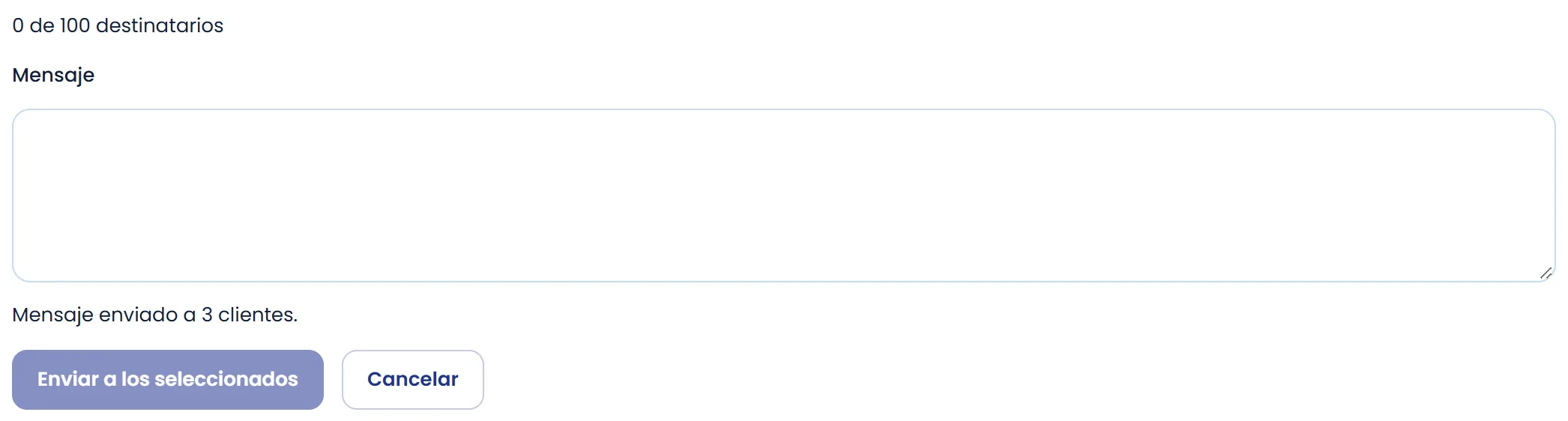
Task: Click the 0 de 100 destinatarios counter
Action: (118, 25)
